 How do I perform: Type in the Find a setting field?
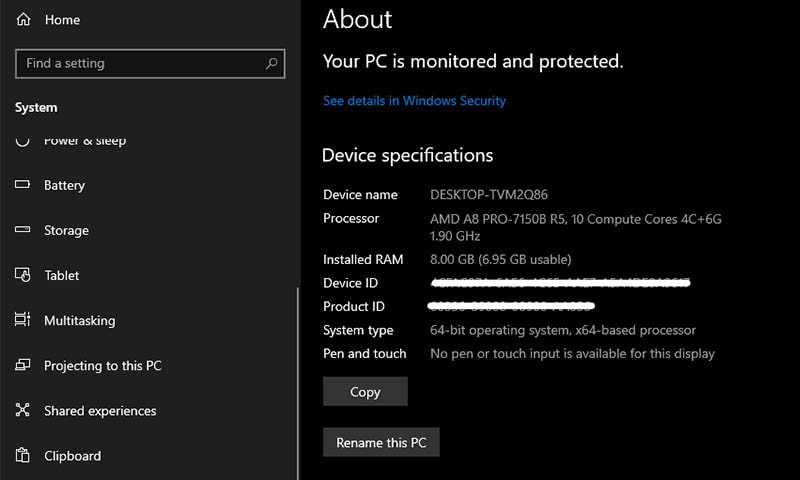(140, 63)
